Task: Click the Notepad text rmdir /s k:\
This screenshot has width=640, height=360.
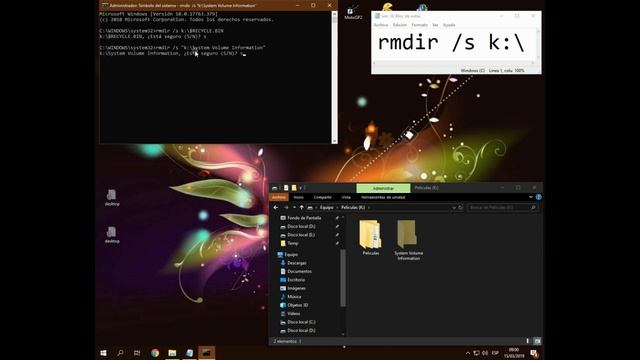Action: [x=451, y=42]
